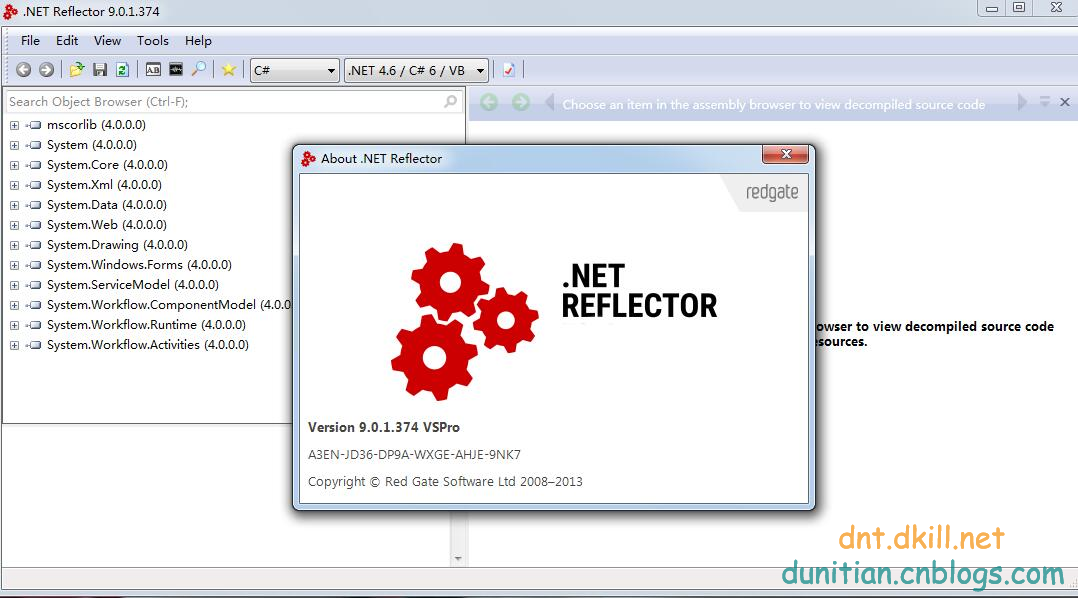Viewport: 1078px width, 598px height.
Task: Click the System.Xml assembly icon
Action: tap(34, 185)
